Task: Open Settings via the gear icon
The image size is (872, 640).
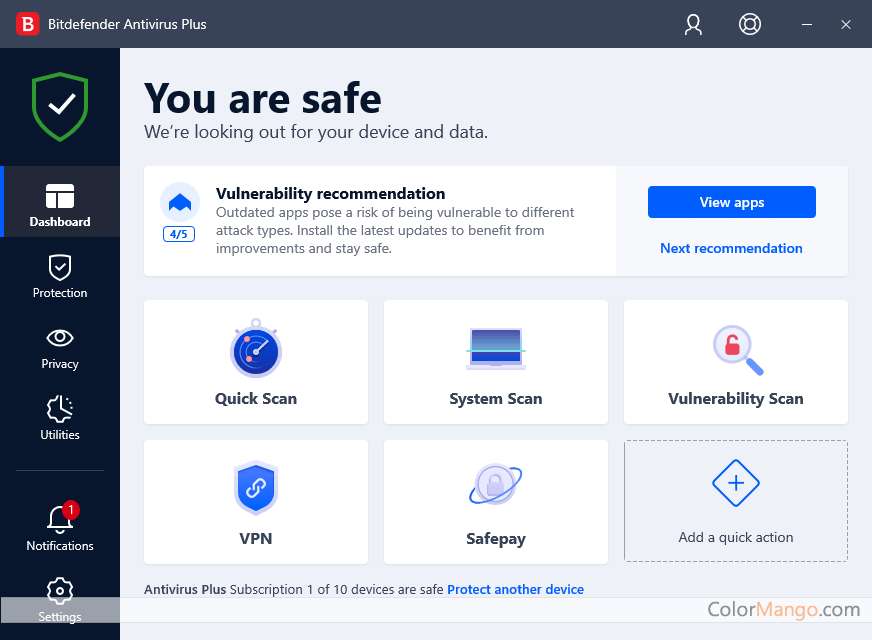Action: (59, 592)
